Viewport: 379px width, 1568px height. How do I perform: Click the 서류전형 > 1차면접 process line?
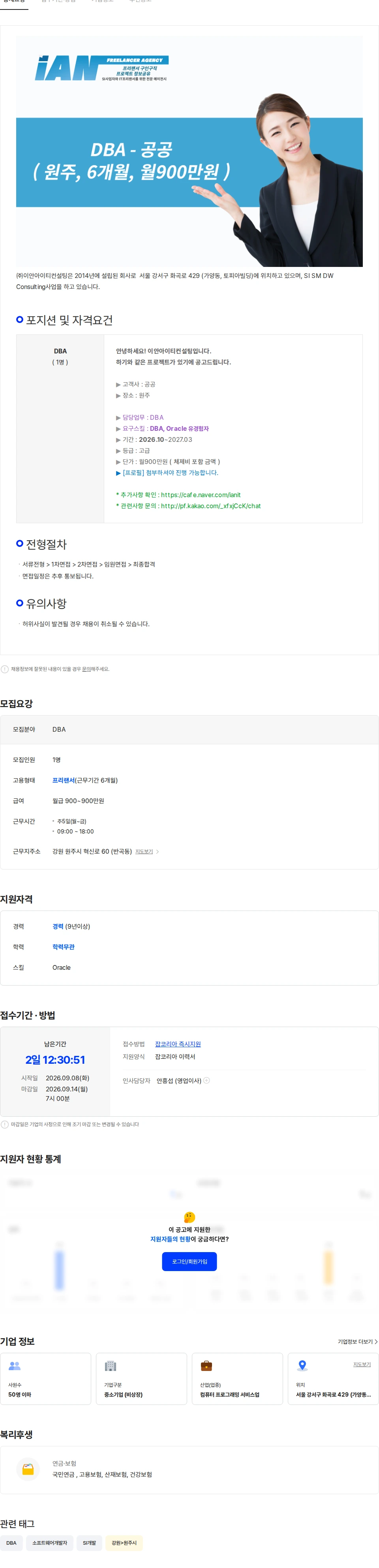[89, 564]
